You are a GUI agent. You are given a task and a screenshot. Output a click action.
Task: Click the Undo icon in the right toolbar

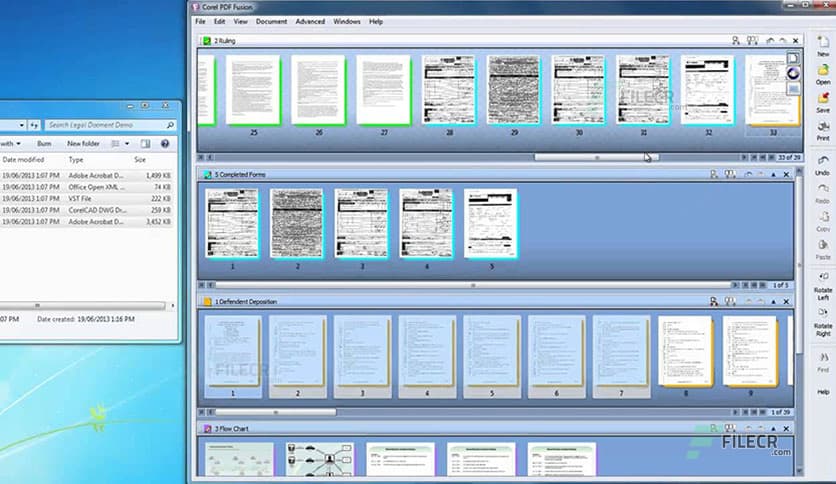(823, 161)
